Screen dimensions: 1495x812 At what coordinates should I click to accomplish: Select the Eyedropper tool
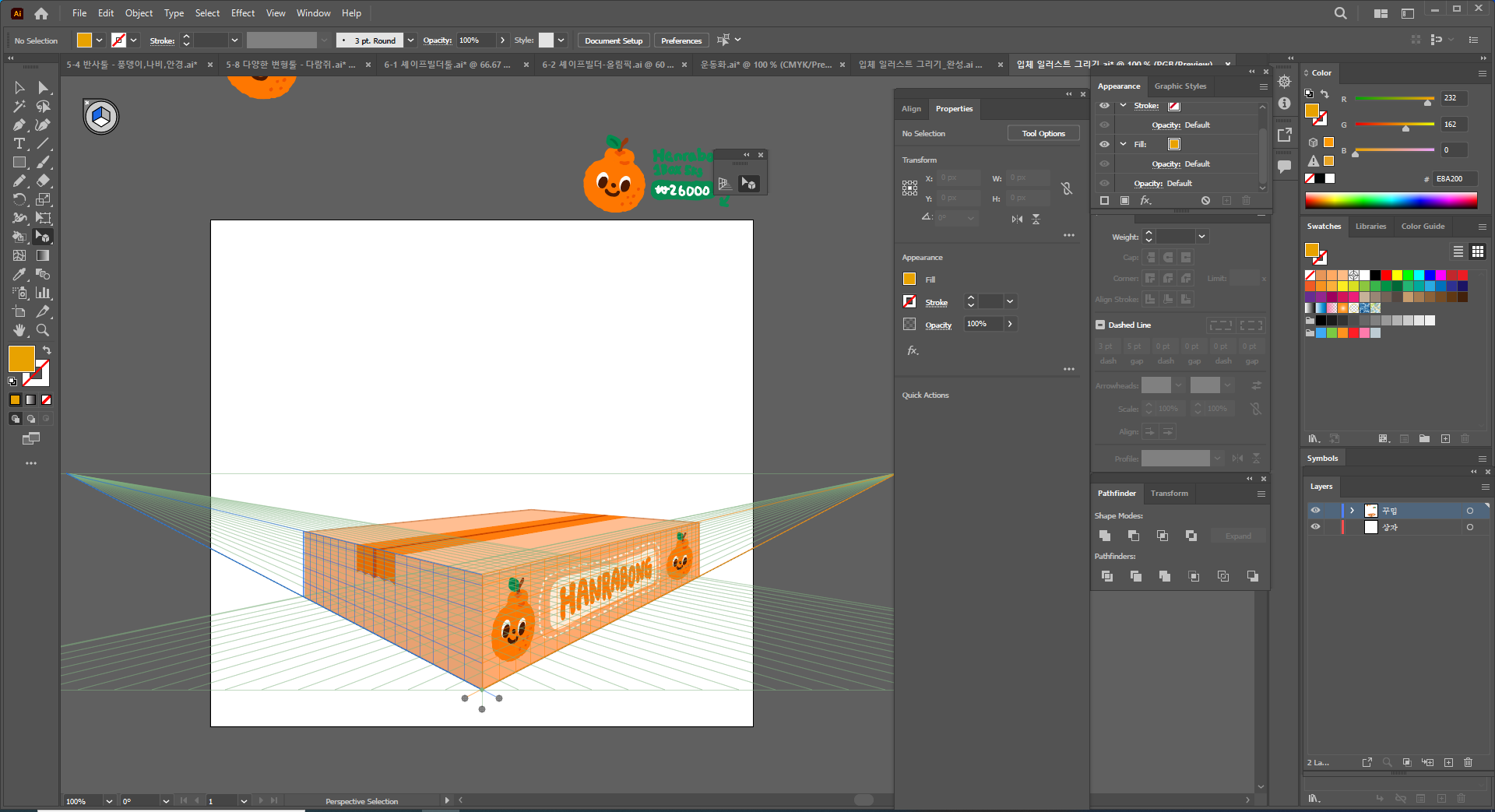pyautogui.click(x=19, y=275)
